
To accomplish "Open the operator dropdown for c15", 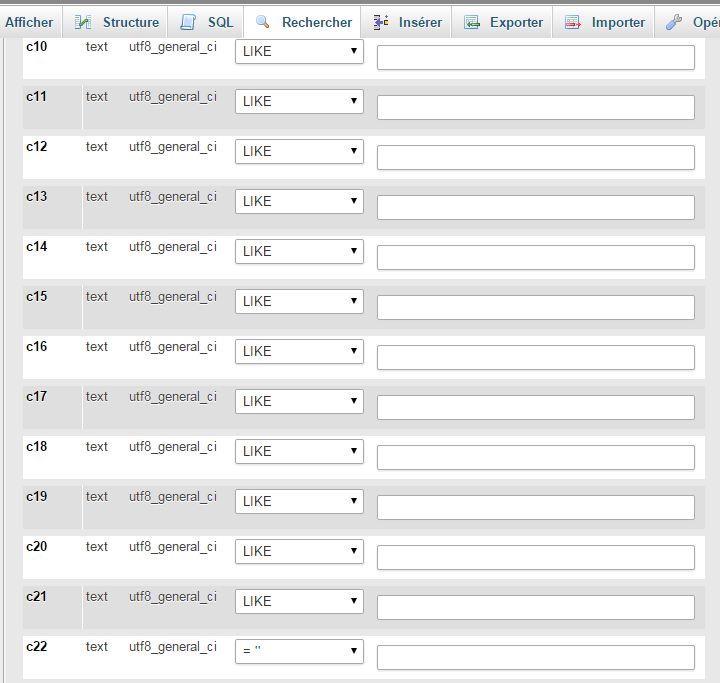I will coord(299,301).
